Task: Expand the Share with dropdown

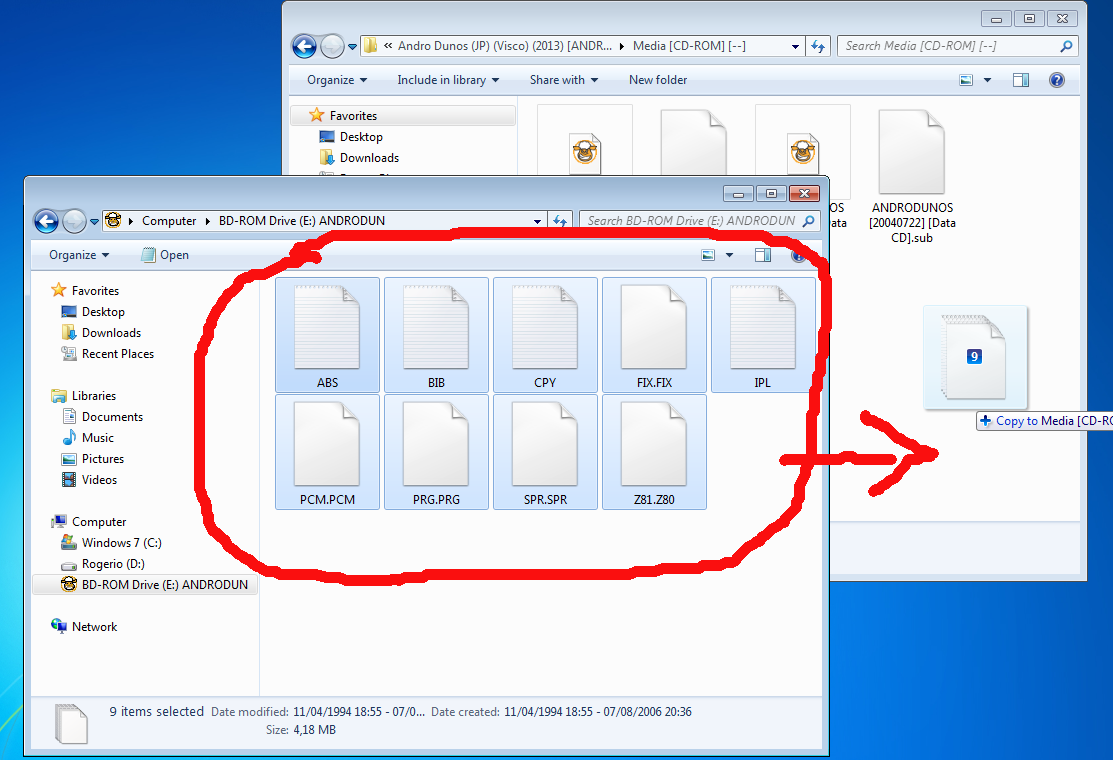Action: click(x=563, y=80)
